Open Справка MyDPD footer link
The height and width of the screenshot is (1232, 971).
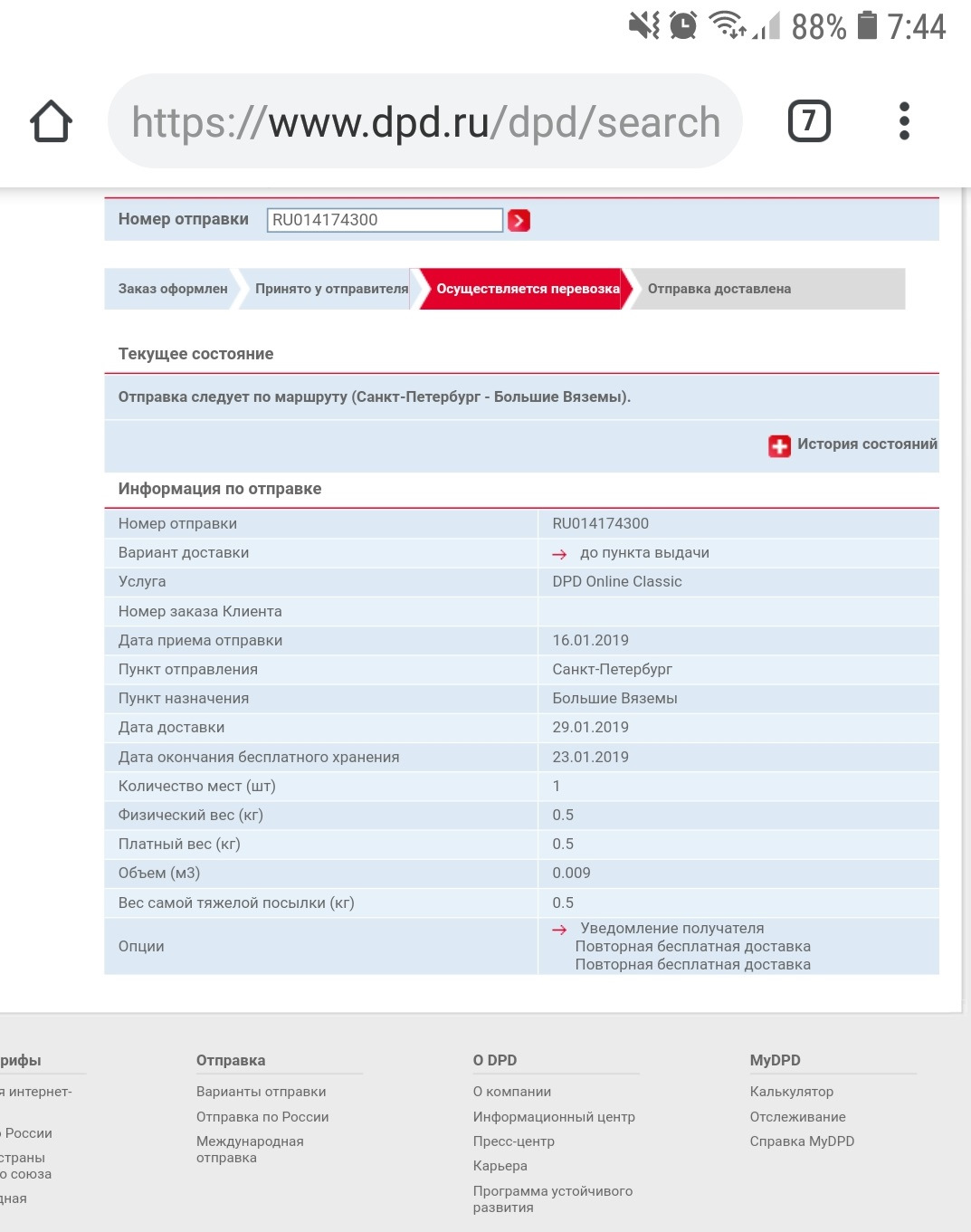coord(802,1141)
